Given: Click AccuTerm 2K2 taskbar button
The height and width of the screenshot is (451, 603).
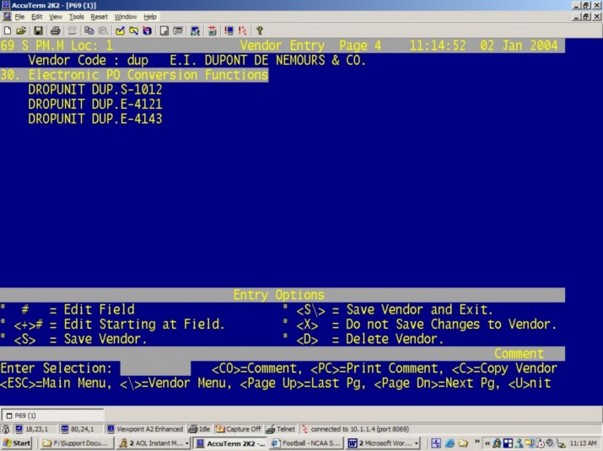Looking at the screenshot, I should click(230, 443).
